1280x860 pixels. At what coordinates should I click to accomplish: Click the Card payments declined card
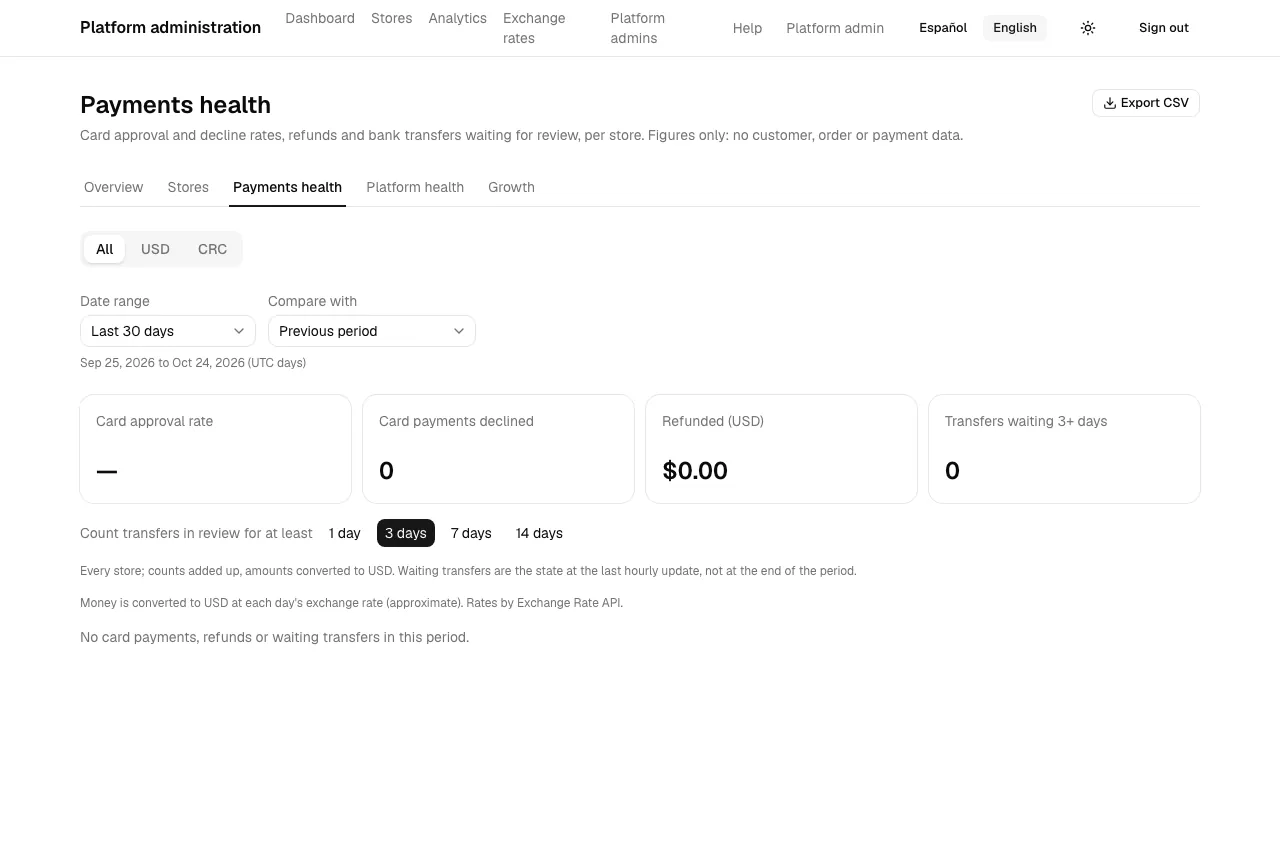[498, 449]
